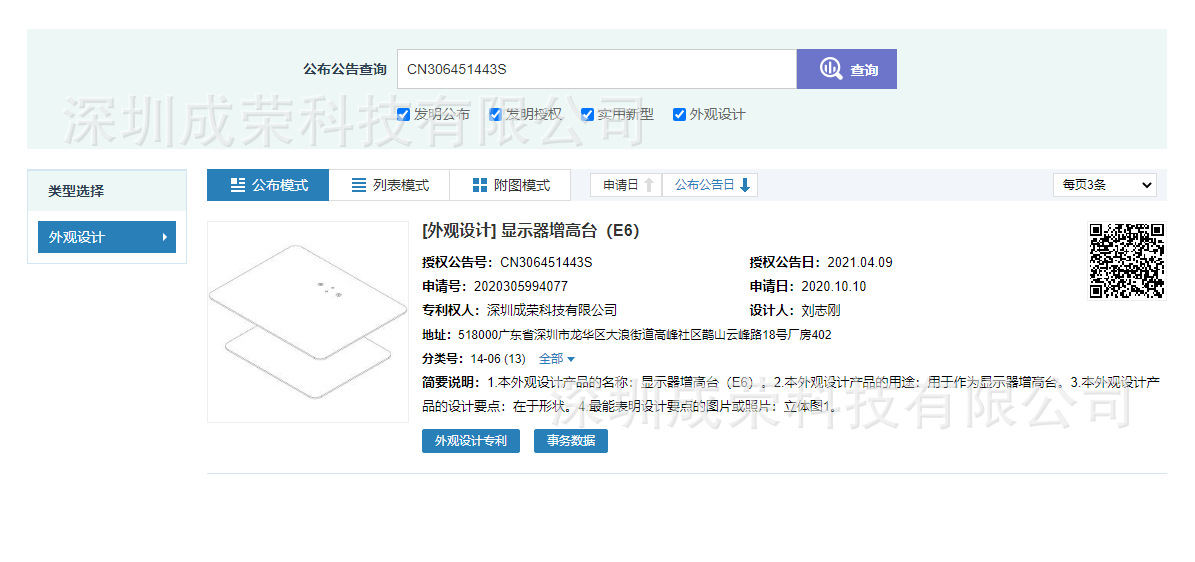Screen dimensions: 1195x562
Task: Click the 查询 search button
Action: pos(847,69)
